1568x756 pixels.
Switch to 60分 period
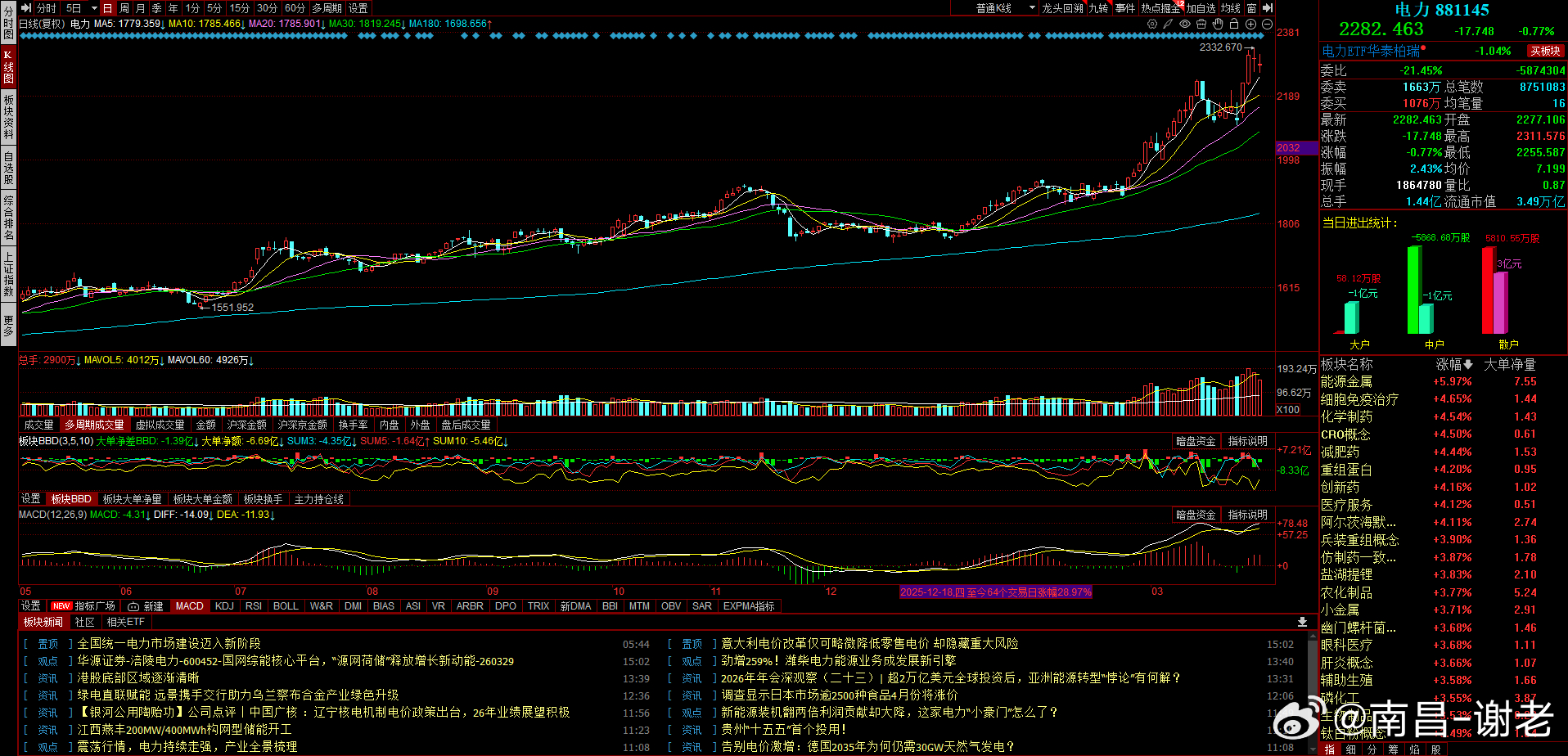295,8
